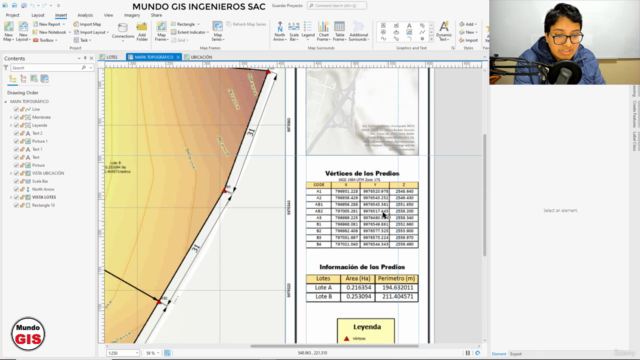Open the zoom percentage dropdown
640x360 pixels.
pyautogui.click(x=158, y=353)
